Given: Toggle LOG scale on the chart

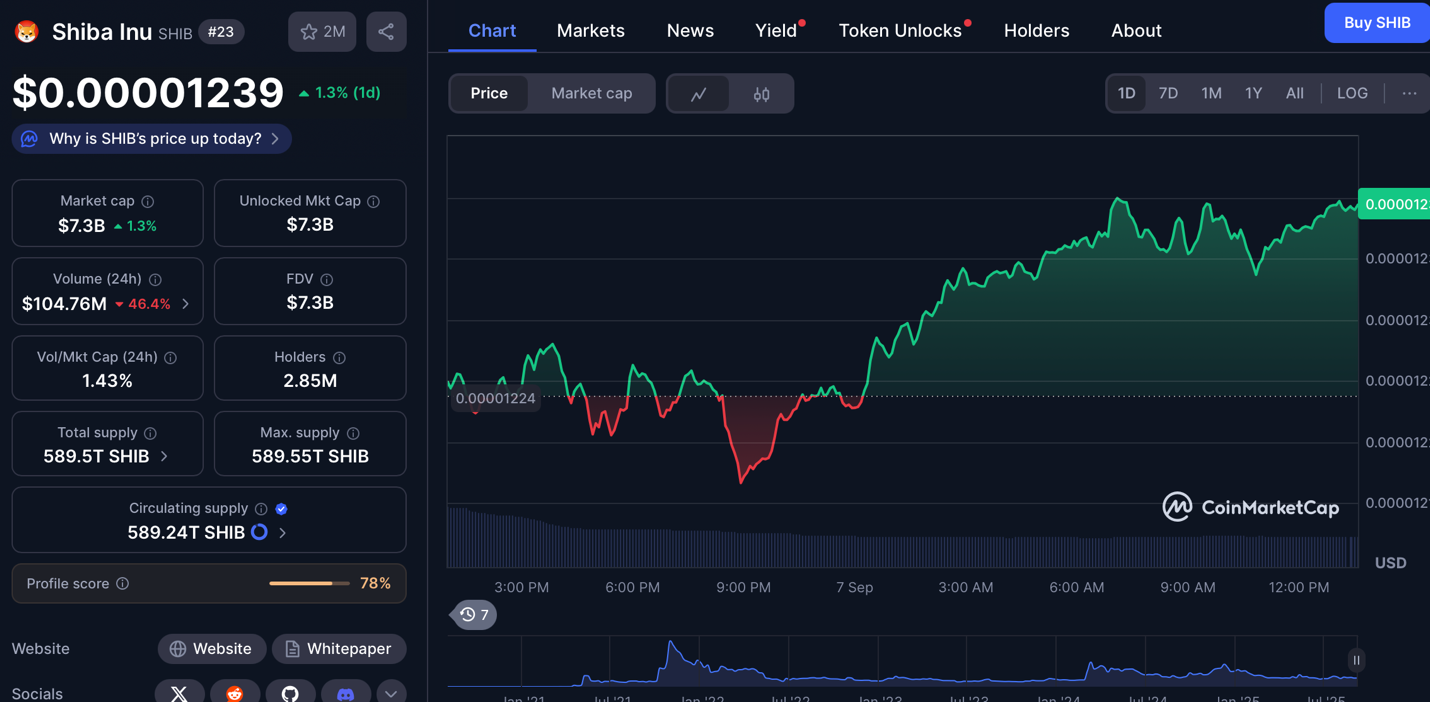Looking at the screenshot, I should 1352,93.
